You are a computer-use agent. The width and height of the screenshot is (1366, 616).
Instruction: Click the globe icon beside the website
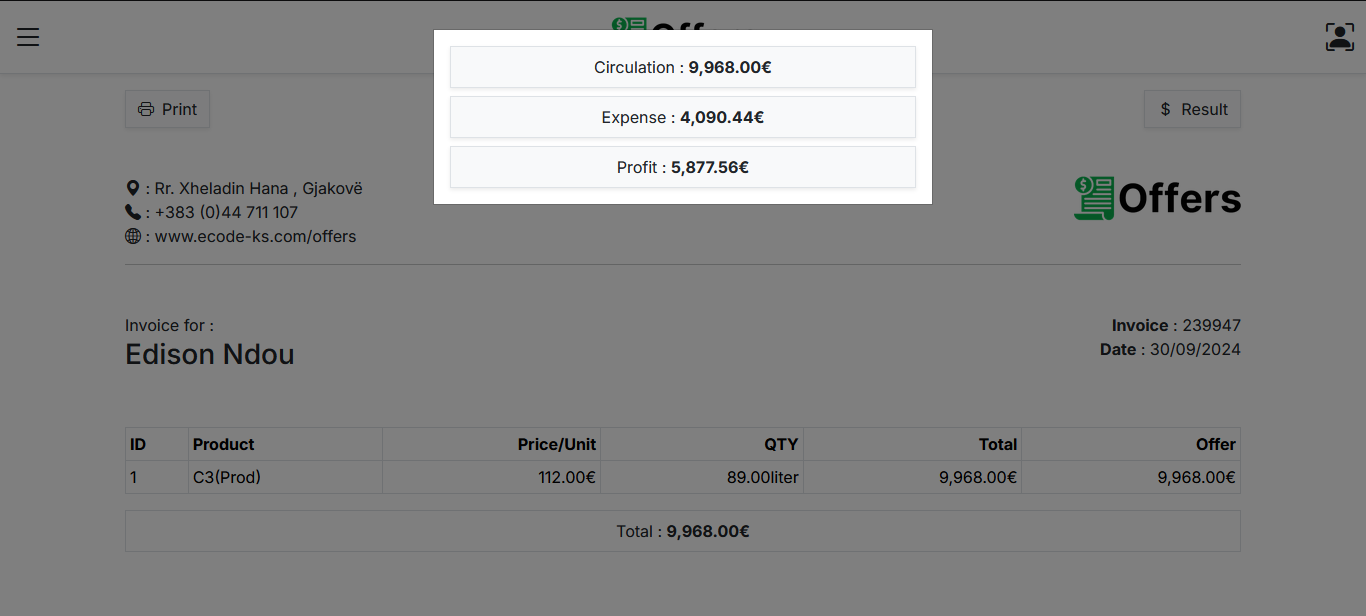pyautogui.click(x=133, y=237)
